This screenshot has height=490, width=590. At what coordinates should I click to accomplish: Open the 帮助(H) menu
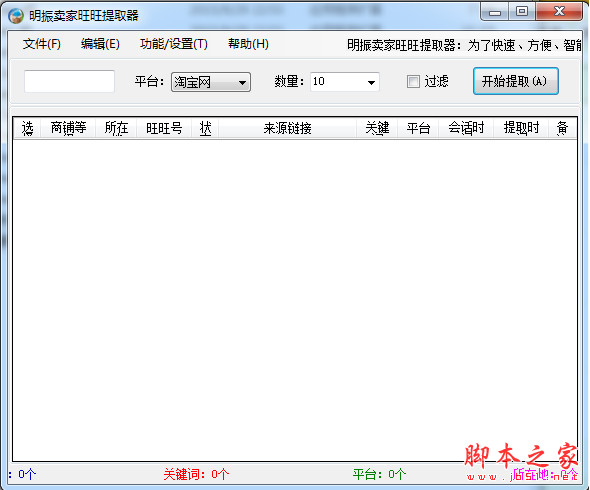248,44
